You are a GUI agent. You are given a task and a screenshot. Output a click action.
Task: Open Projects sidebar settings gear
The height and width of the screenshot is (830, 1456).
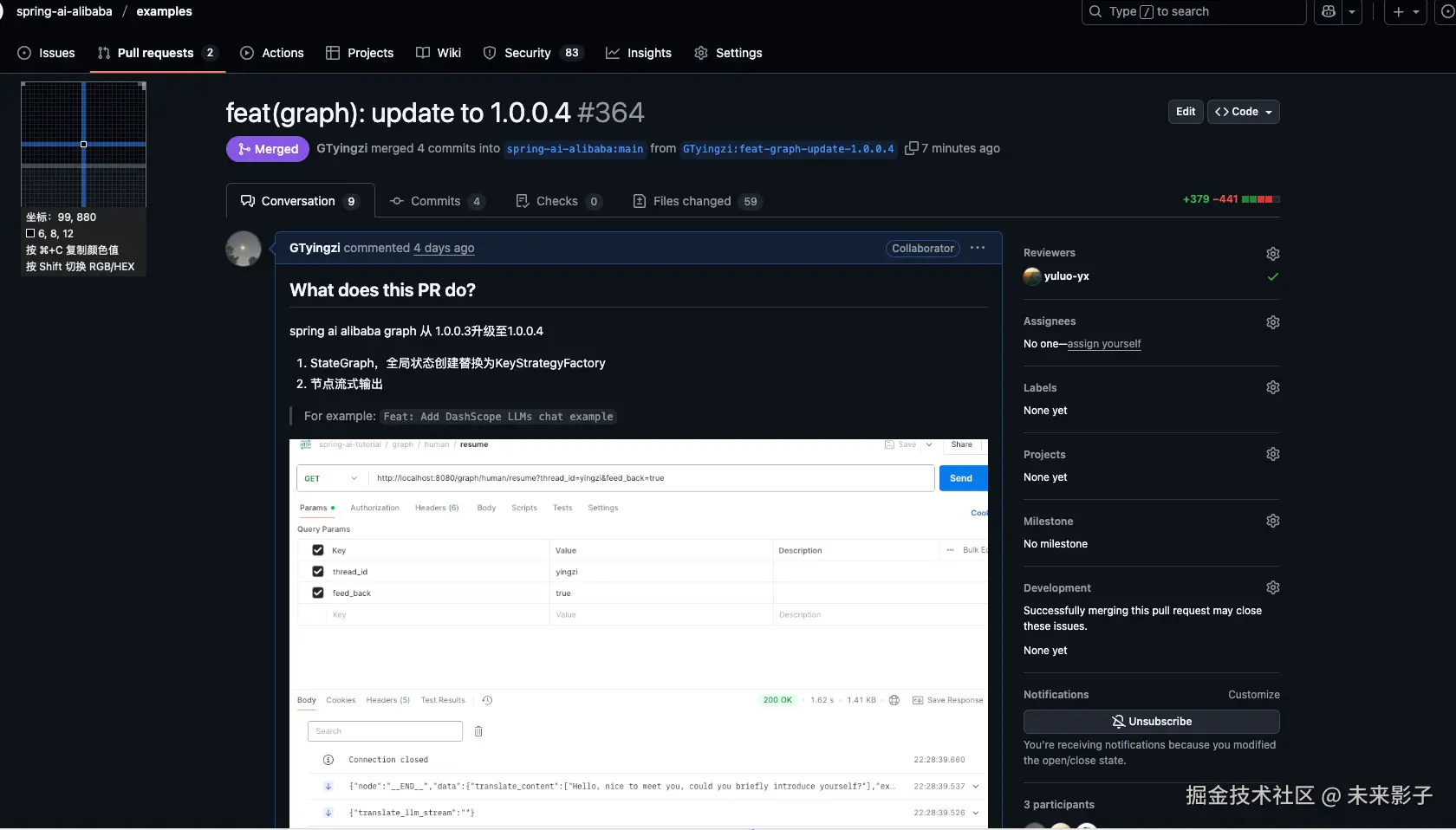(1272, 454)
